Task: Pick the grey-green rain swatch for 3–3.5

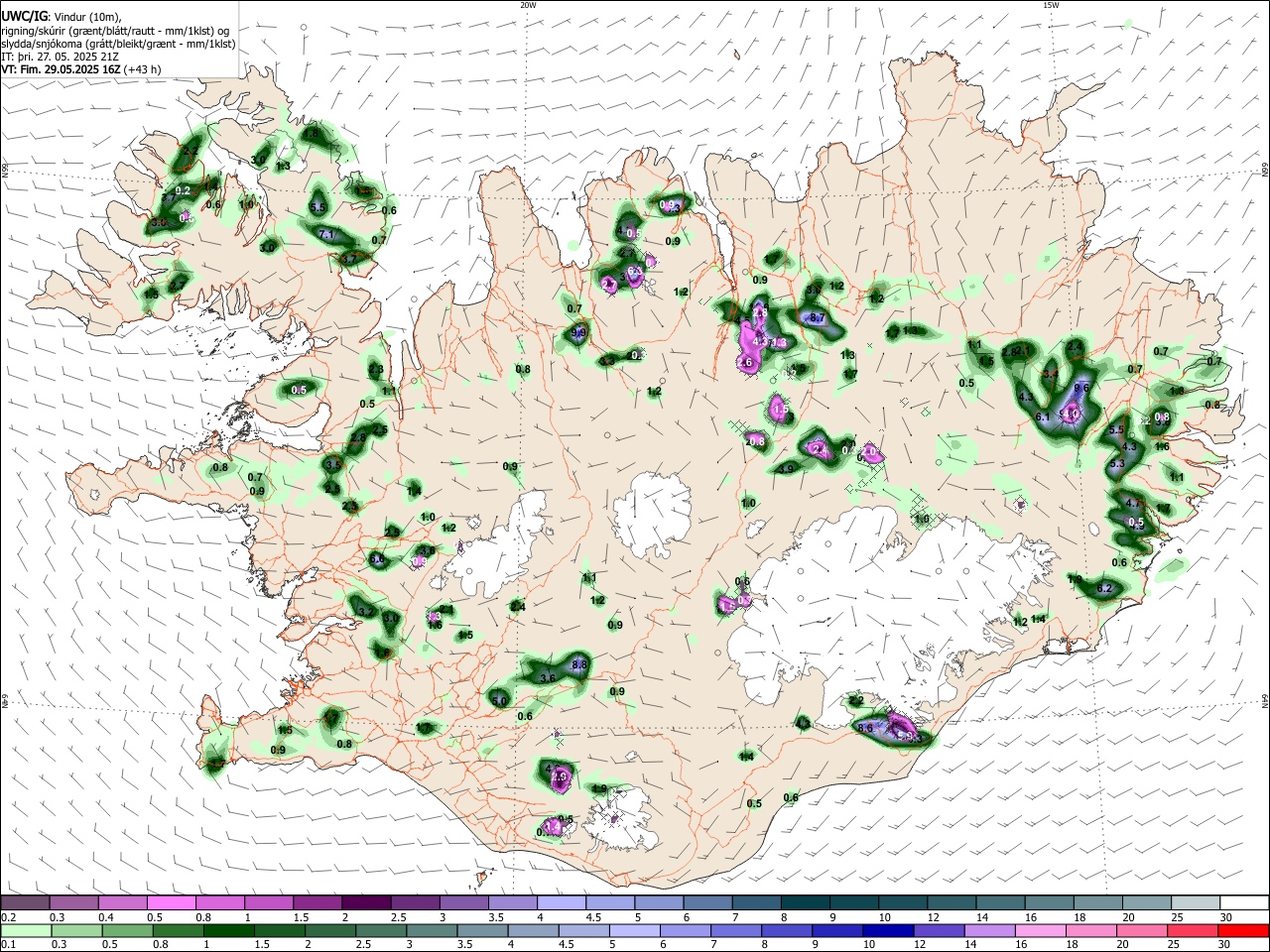Action: 433,931
